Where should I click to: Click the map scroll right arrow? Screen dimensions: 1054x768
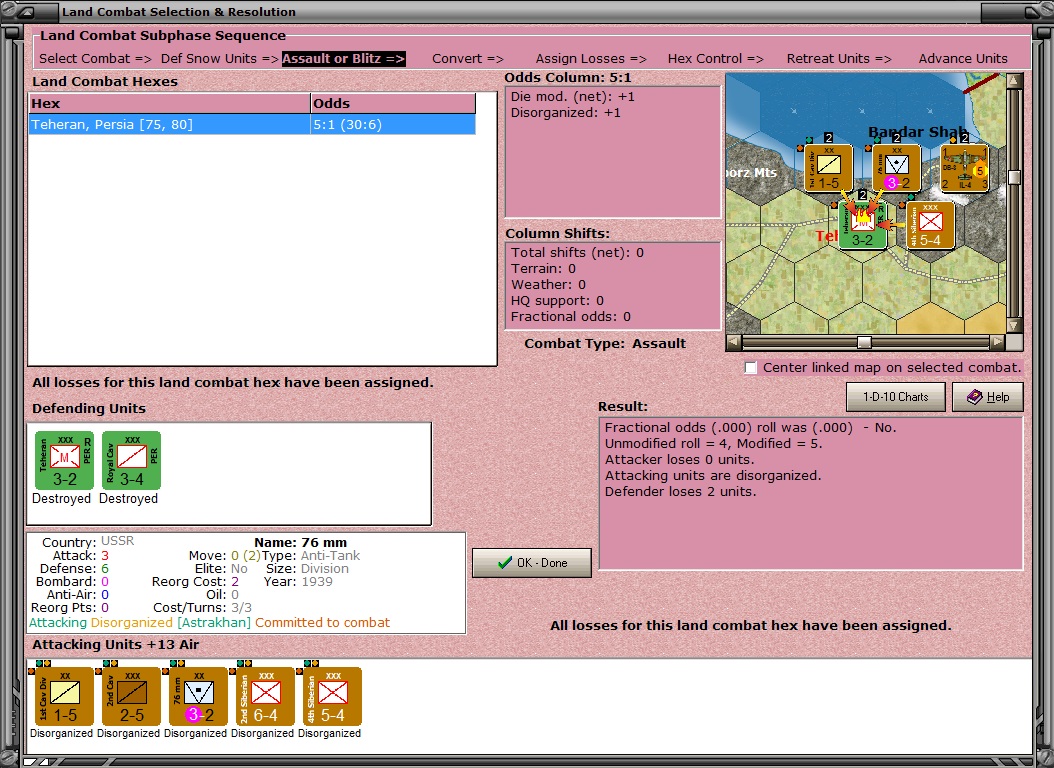[x=998, y=343]
